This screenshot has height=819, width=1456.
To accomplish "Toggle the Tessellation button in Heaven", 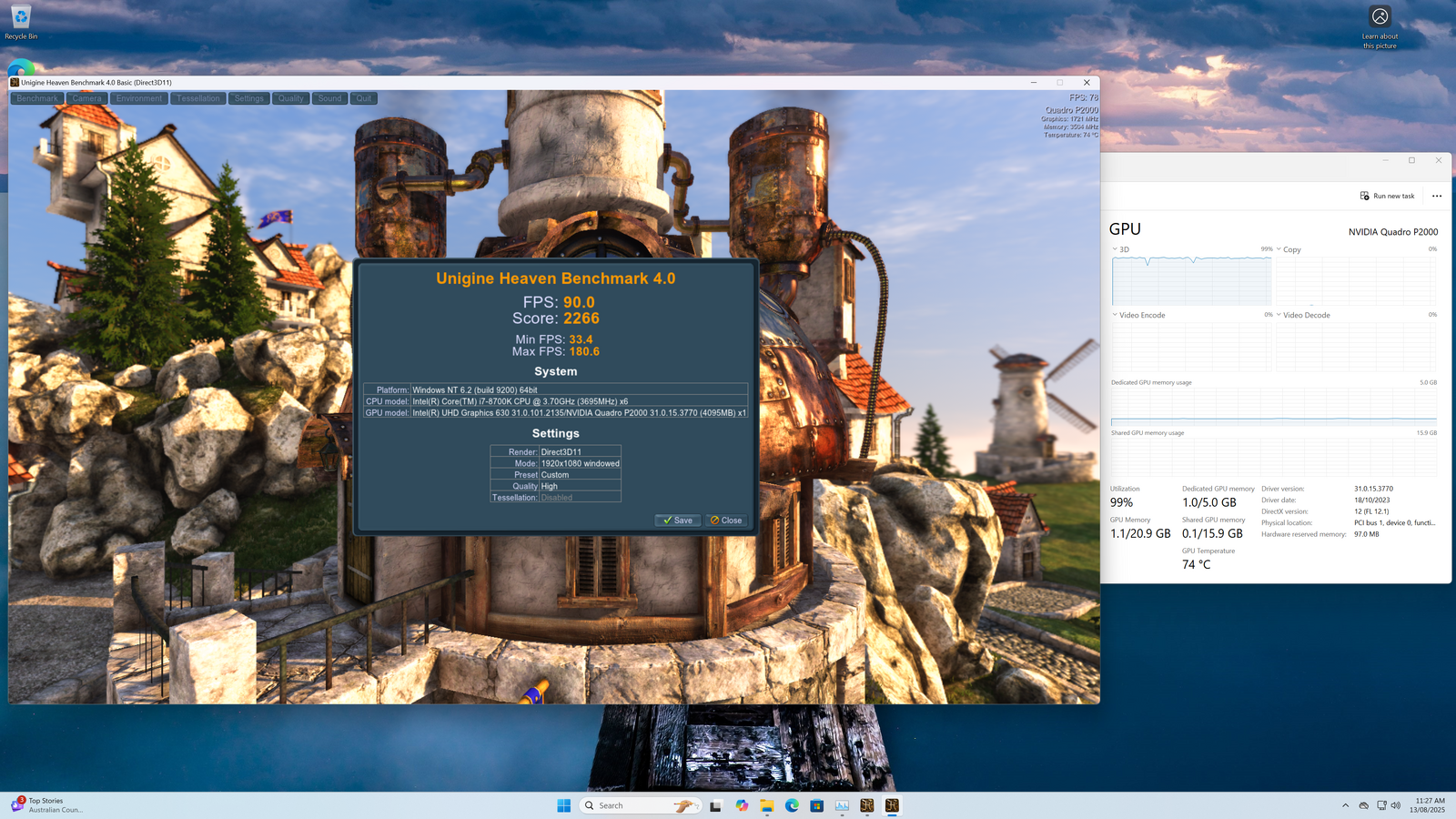I will pyautogui.click(x=198, y=98).
